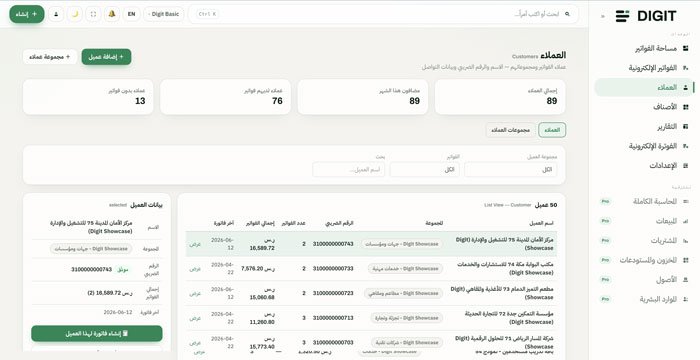Click group badge Digit Showcase - مطاعم ومقاهي

pos(404,293)
